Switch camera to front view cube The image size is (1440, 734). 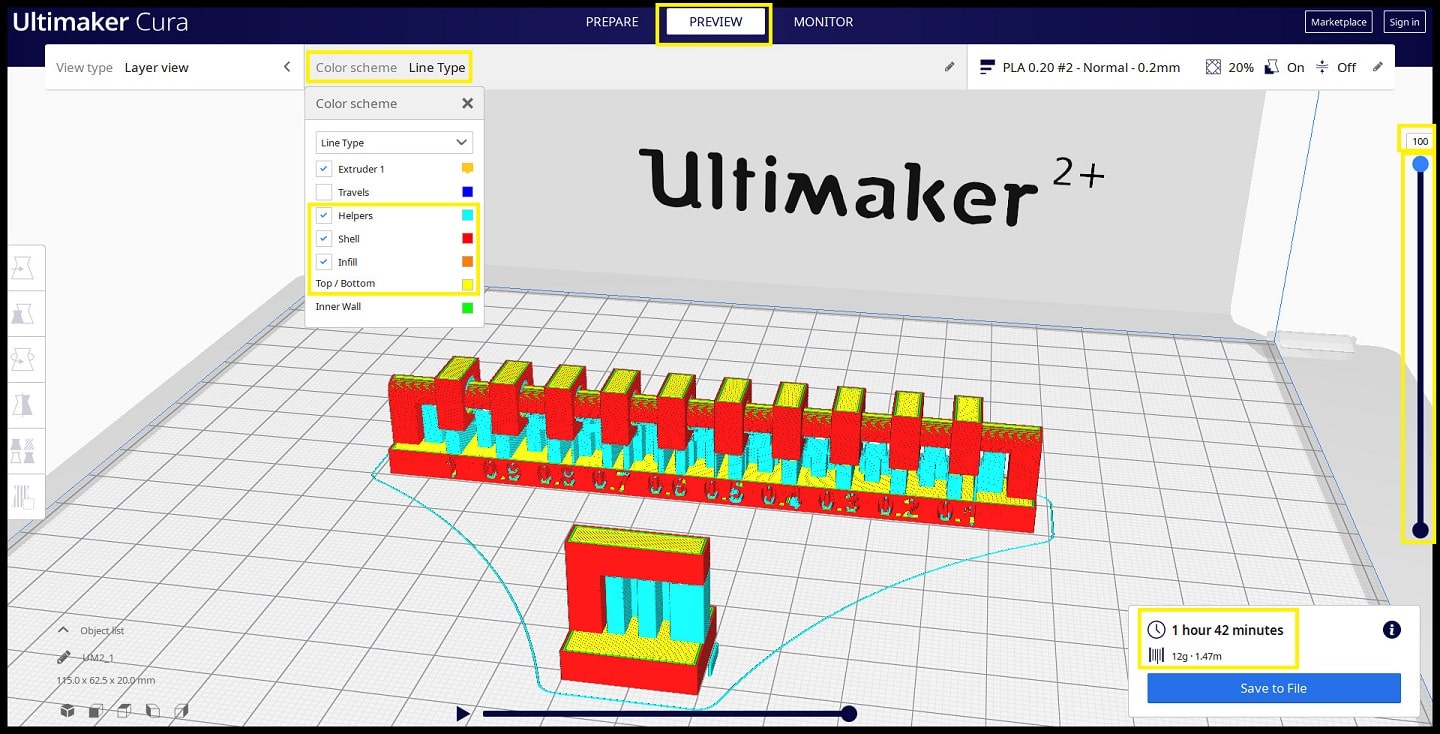point(96,711)
